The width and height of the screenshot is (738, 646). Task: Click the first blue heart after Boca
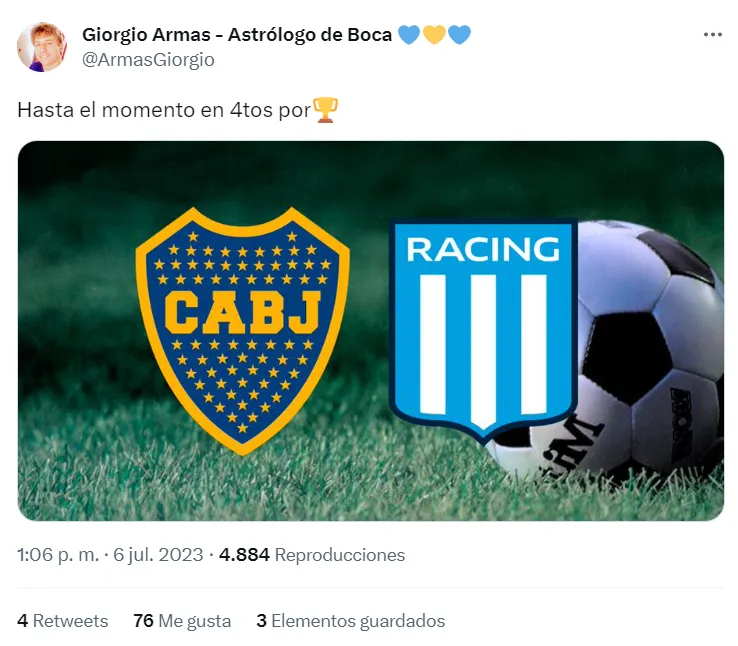tap(409, 35)
